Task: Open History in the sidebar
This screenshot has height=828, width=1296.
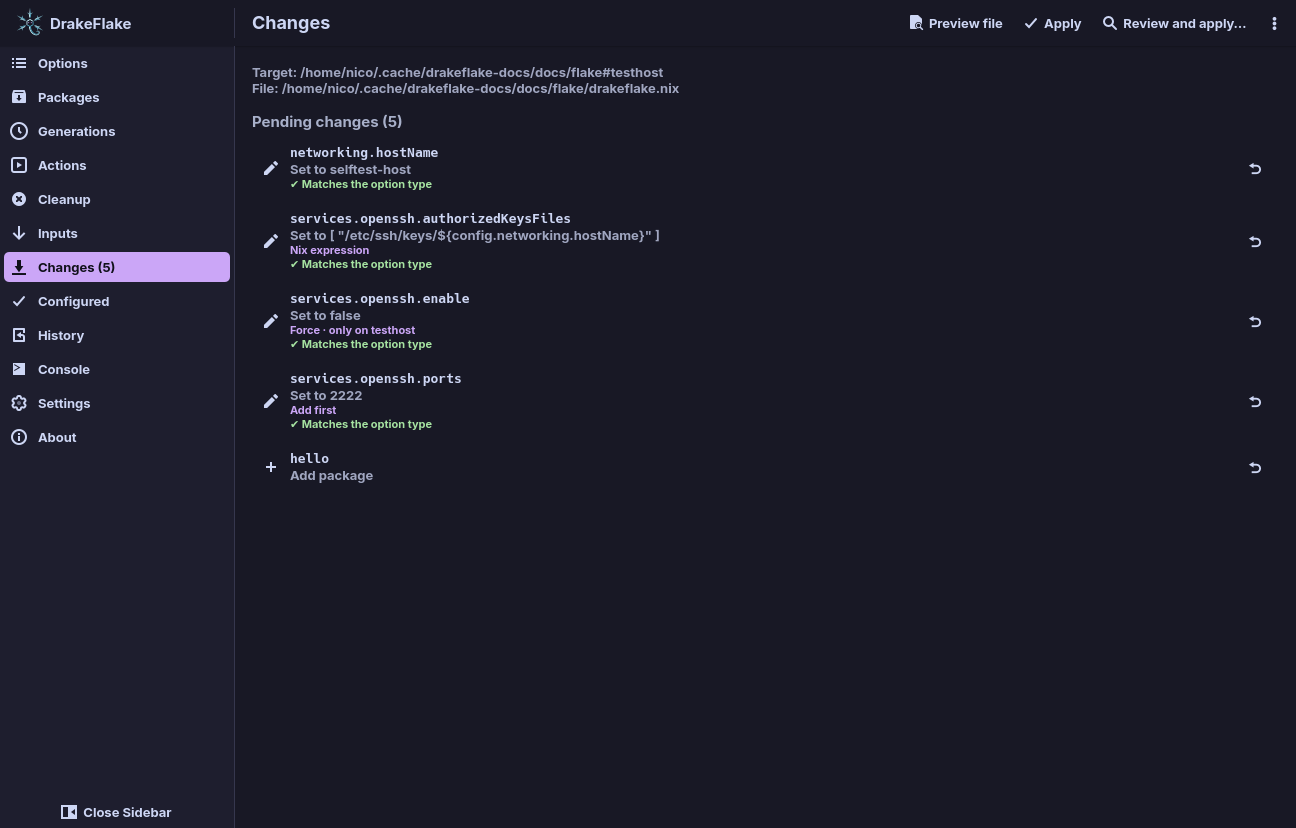Action: click(x=117, y=335)
